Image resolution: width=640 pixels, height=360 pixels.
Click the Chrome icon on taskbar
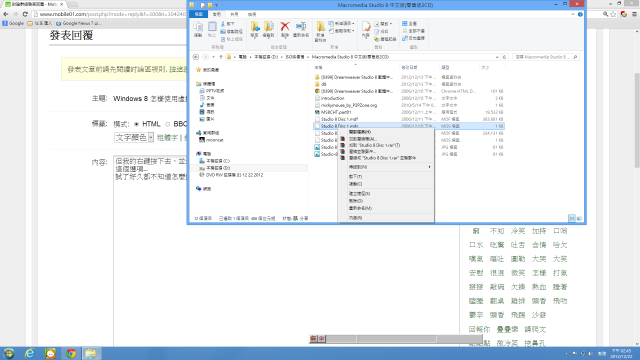pos(71,353)
